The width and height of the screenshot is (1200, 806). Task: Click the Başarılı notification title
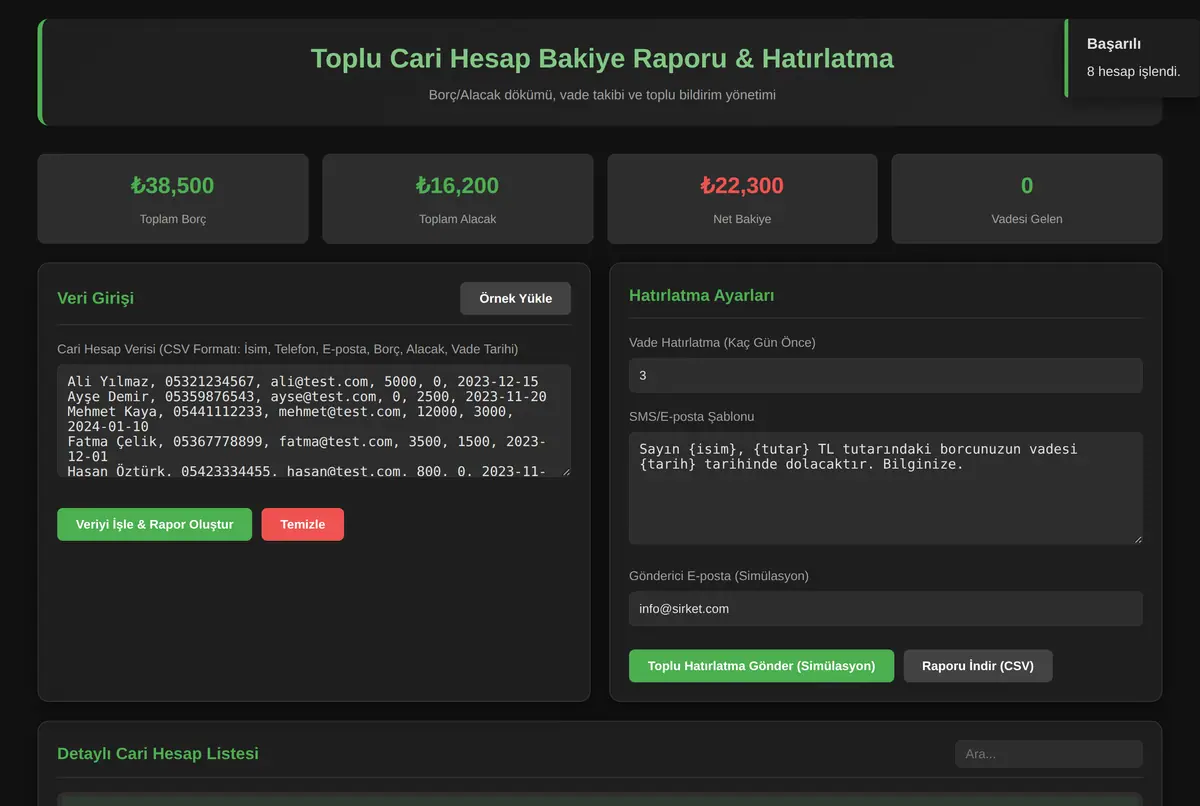tap(1114, 44)
